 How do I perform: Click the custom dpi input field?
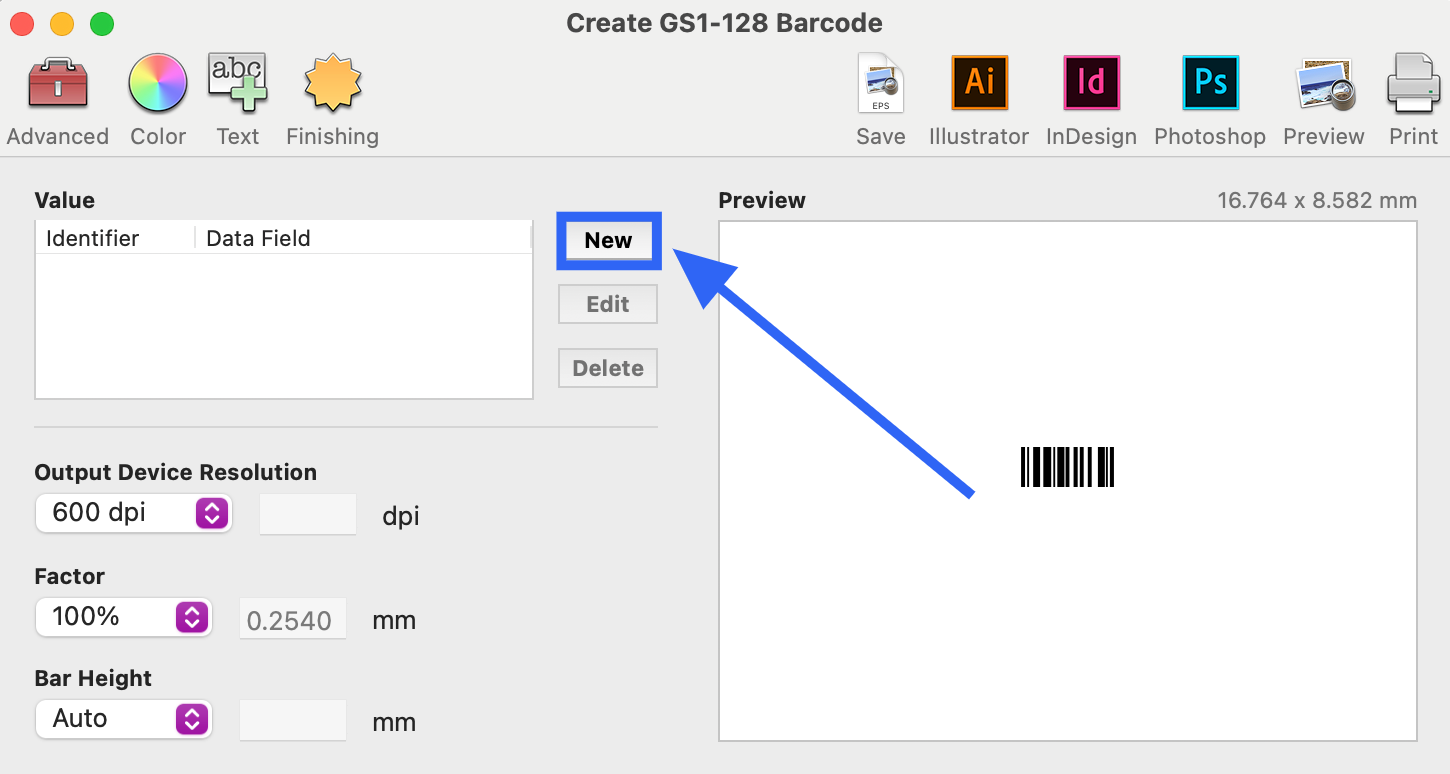[307, 514]
